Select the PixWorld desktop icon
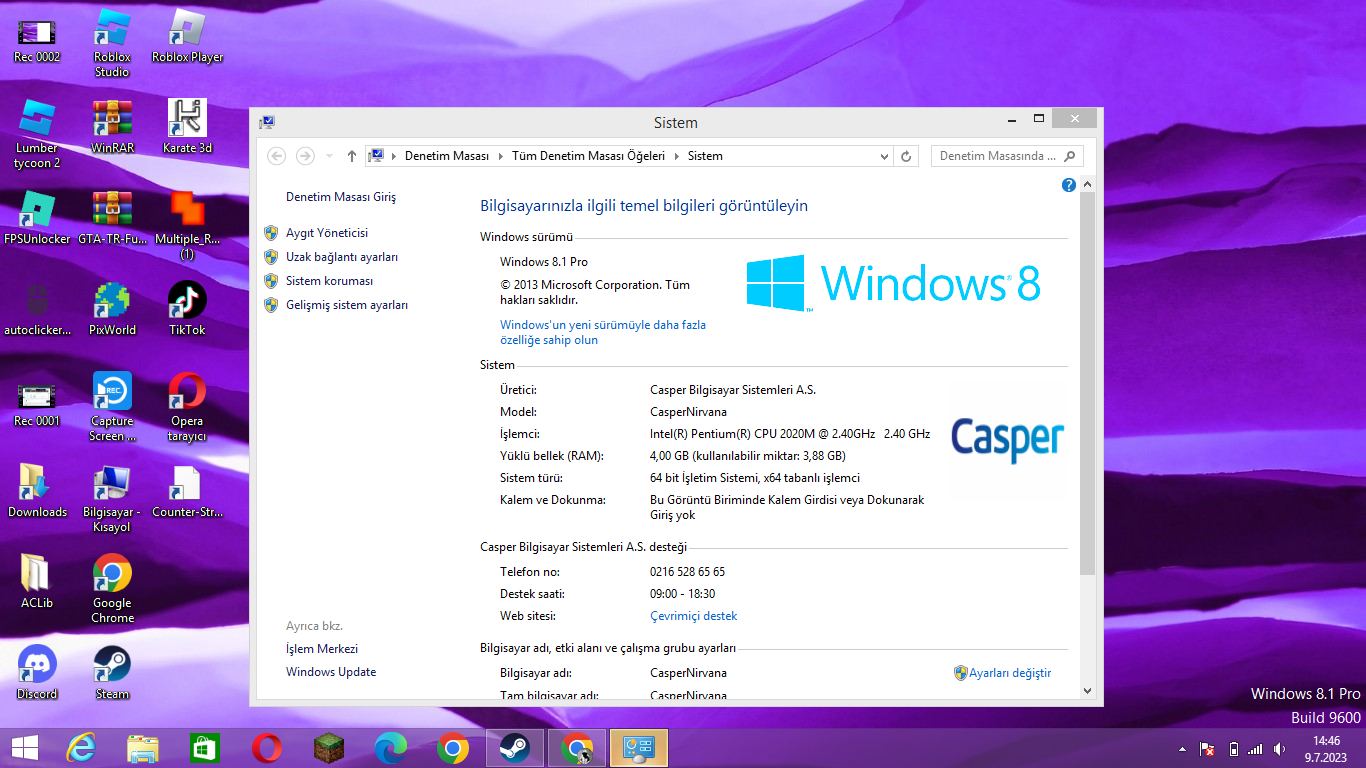This screenshot has height=768, width=1366. (x=112, y=309)
